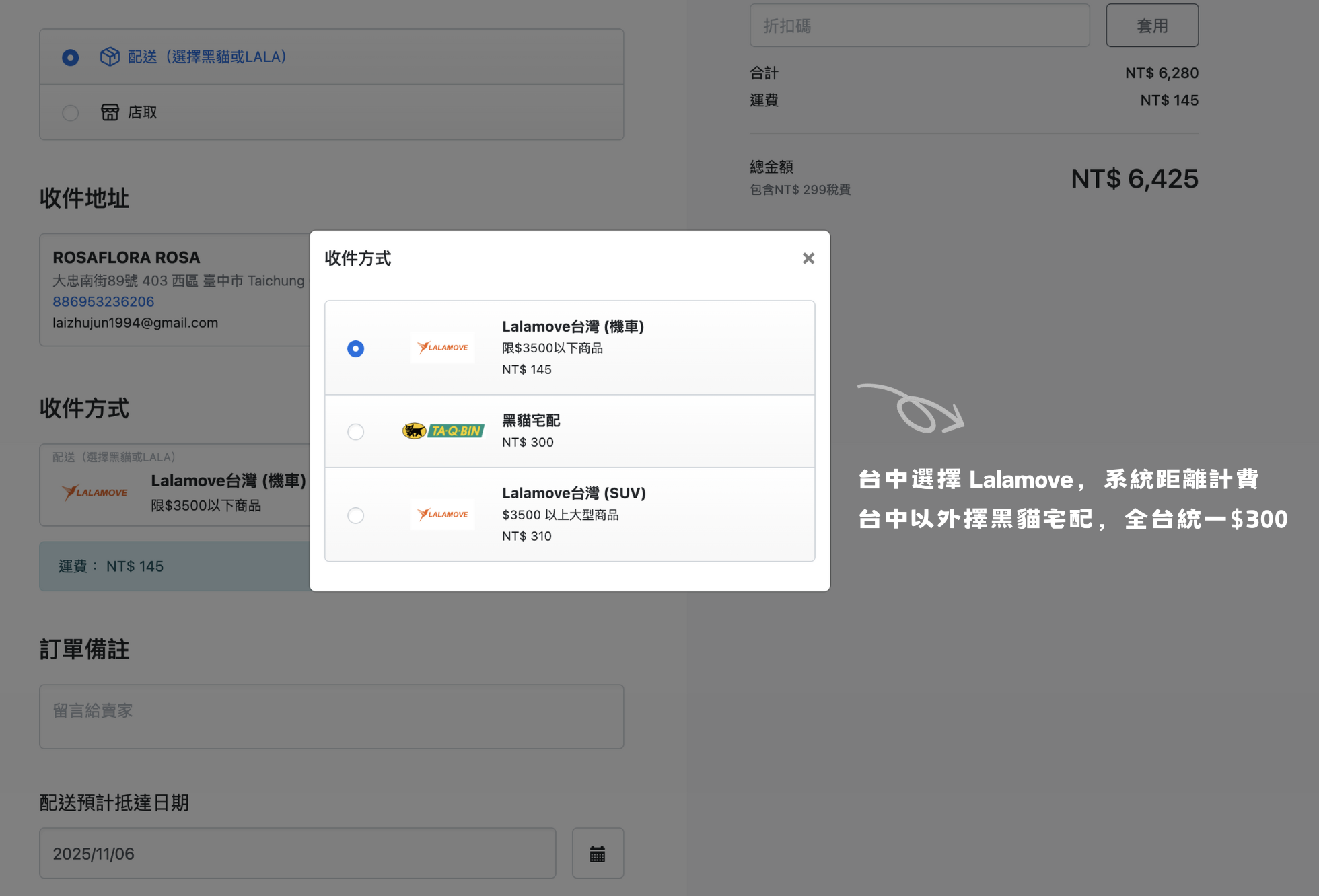
Task: Select 黑貓宅配 radio option
Action: coord(355,431)
